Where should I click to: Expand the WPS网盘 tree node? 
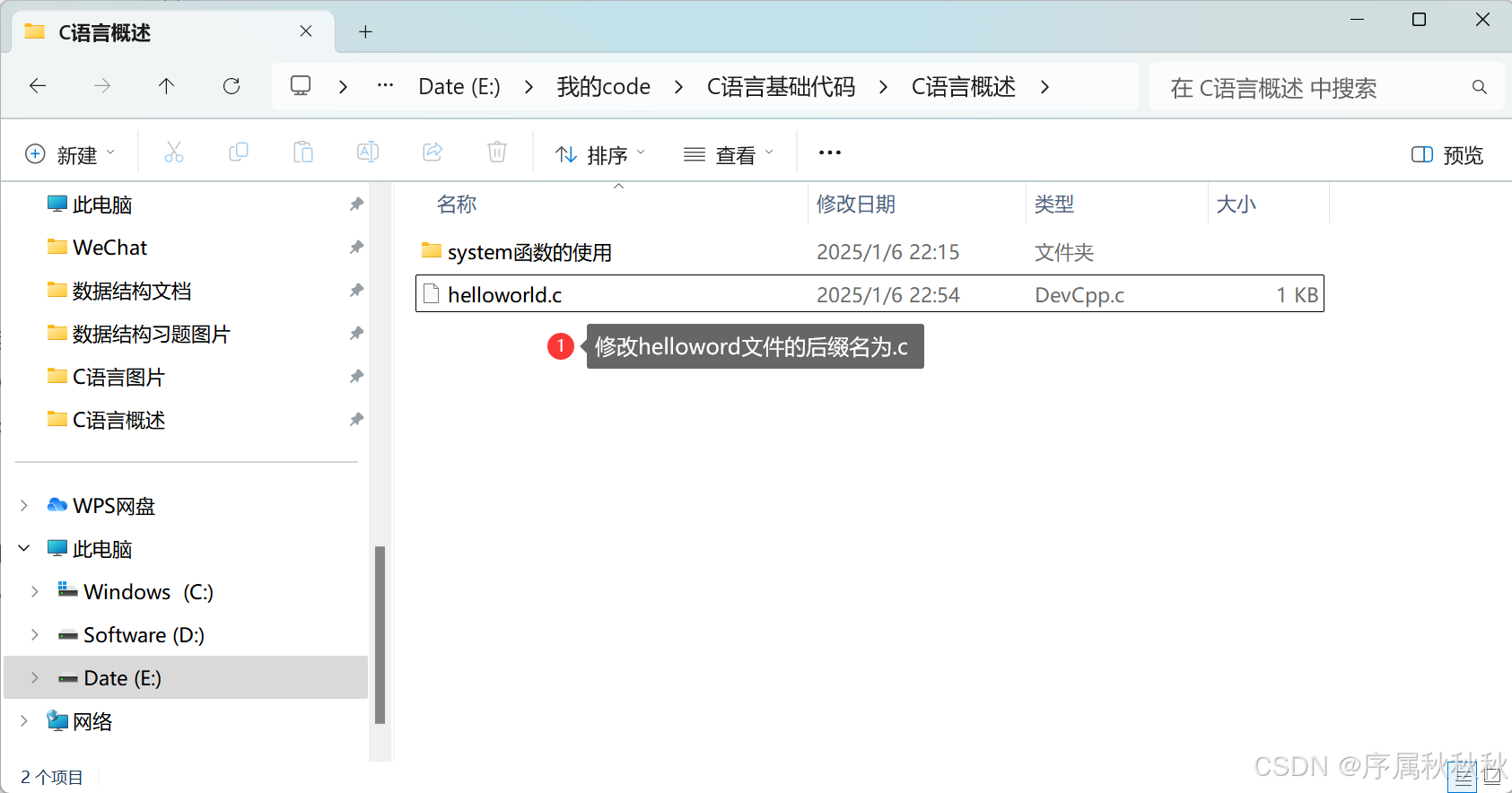tap(24, 506)
